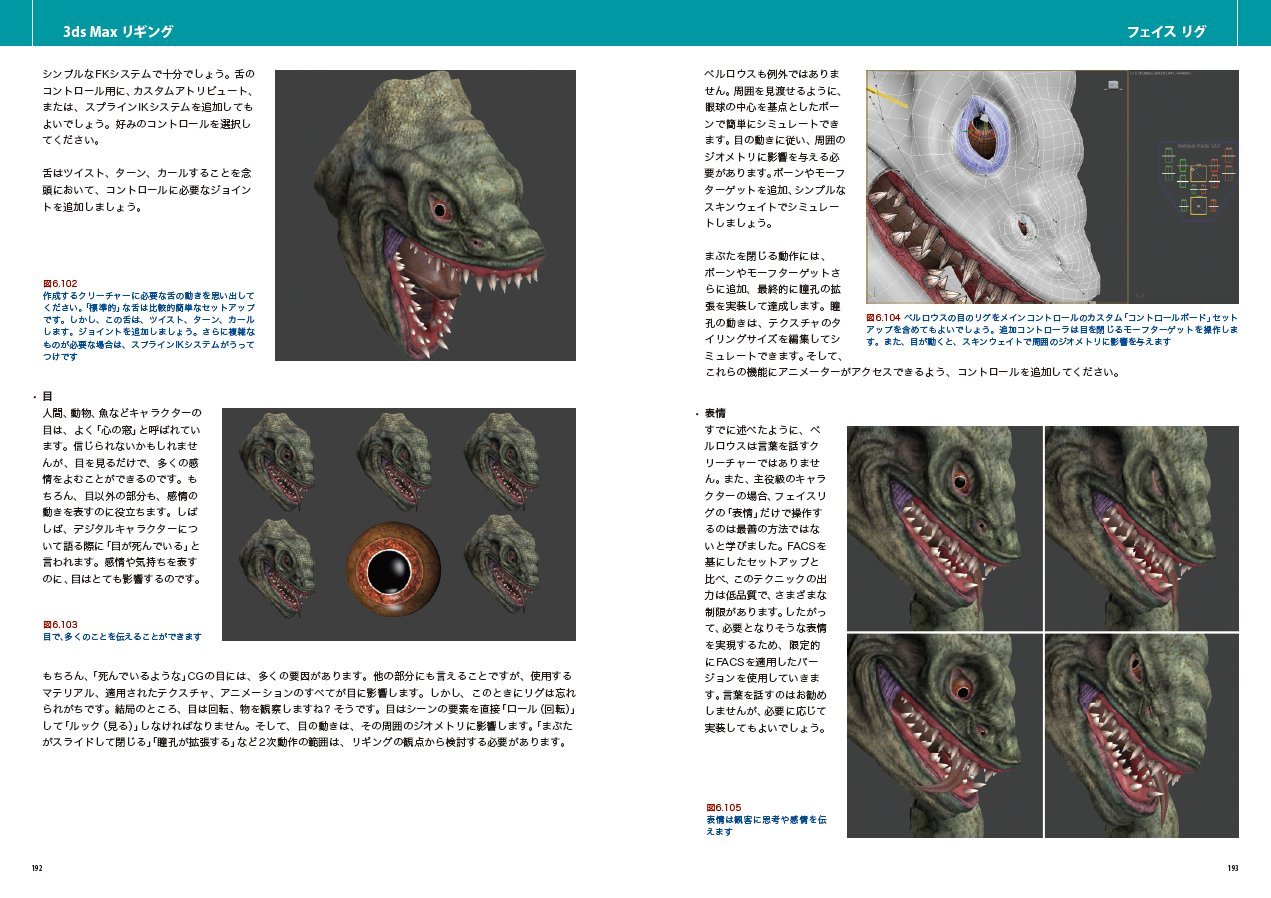The height and width of the screenshot is (898, 1271).
Task: Click the '3ds Max リギング' header title
Action: 118,32
